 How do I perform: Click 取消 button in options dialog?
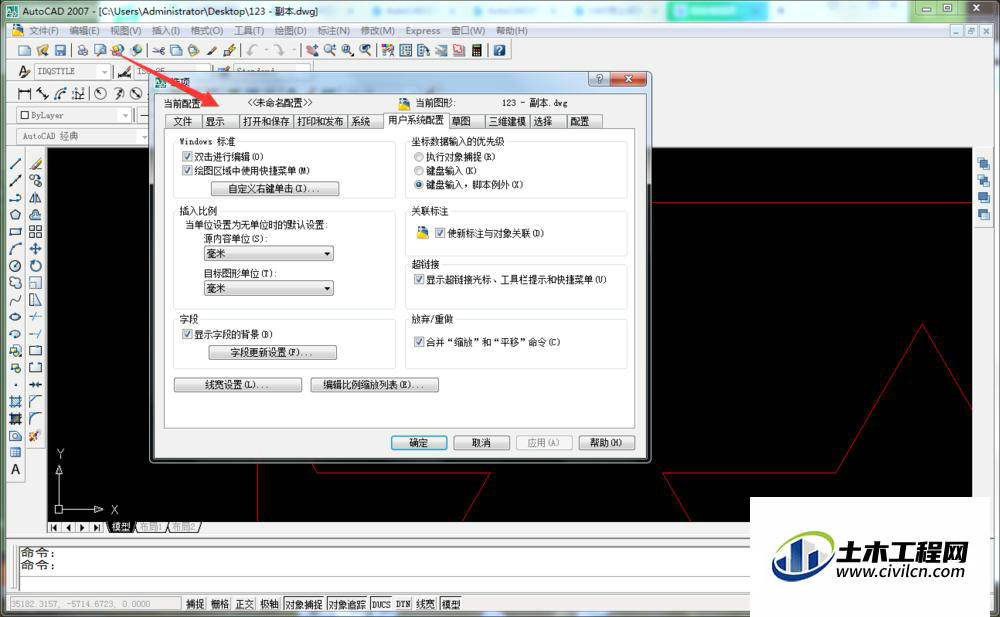pos(482,443)
